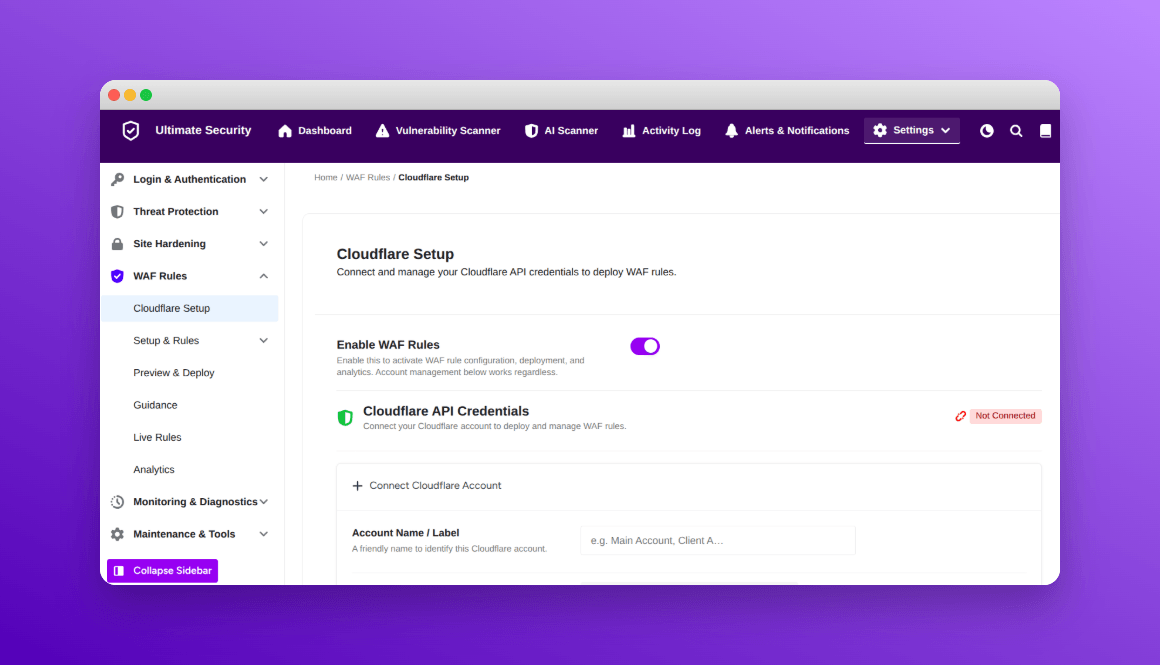Click the Threat Protection shield icon

point(117,212)
